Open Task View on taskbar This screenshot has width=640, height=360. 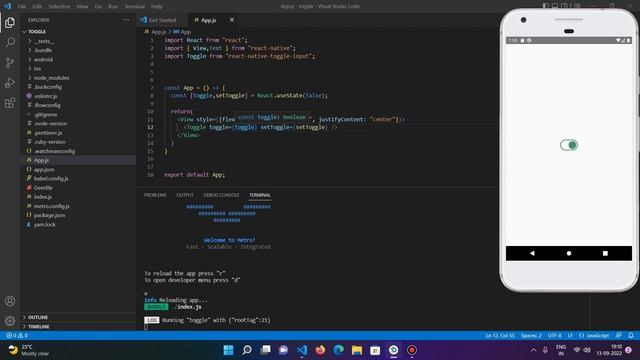coord(265,350)
